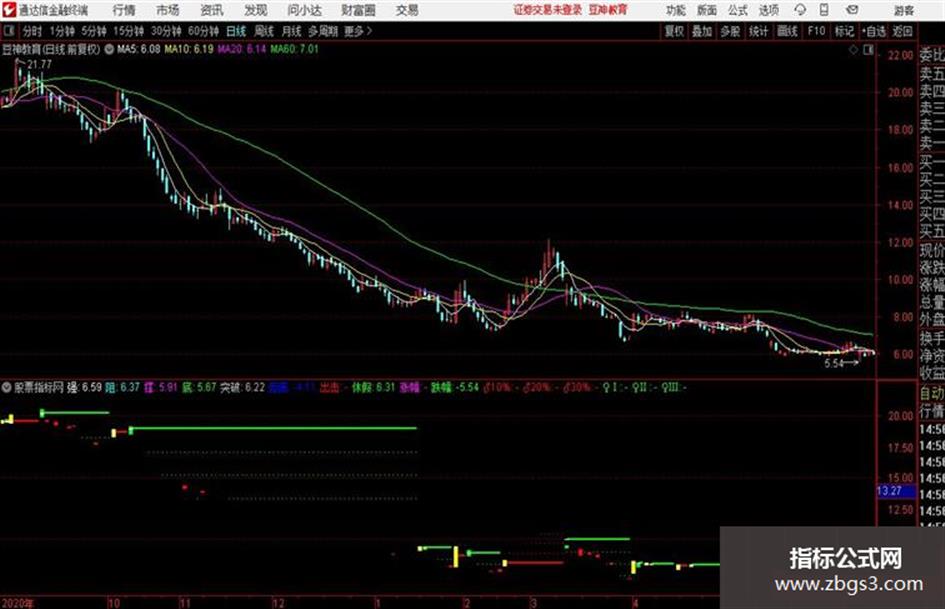Open the F10 company info button
Screen dimensions: 945x609
pos(817,31)
